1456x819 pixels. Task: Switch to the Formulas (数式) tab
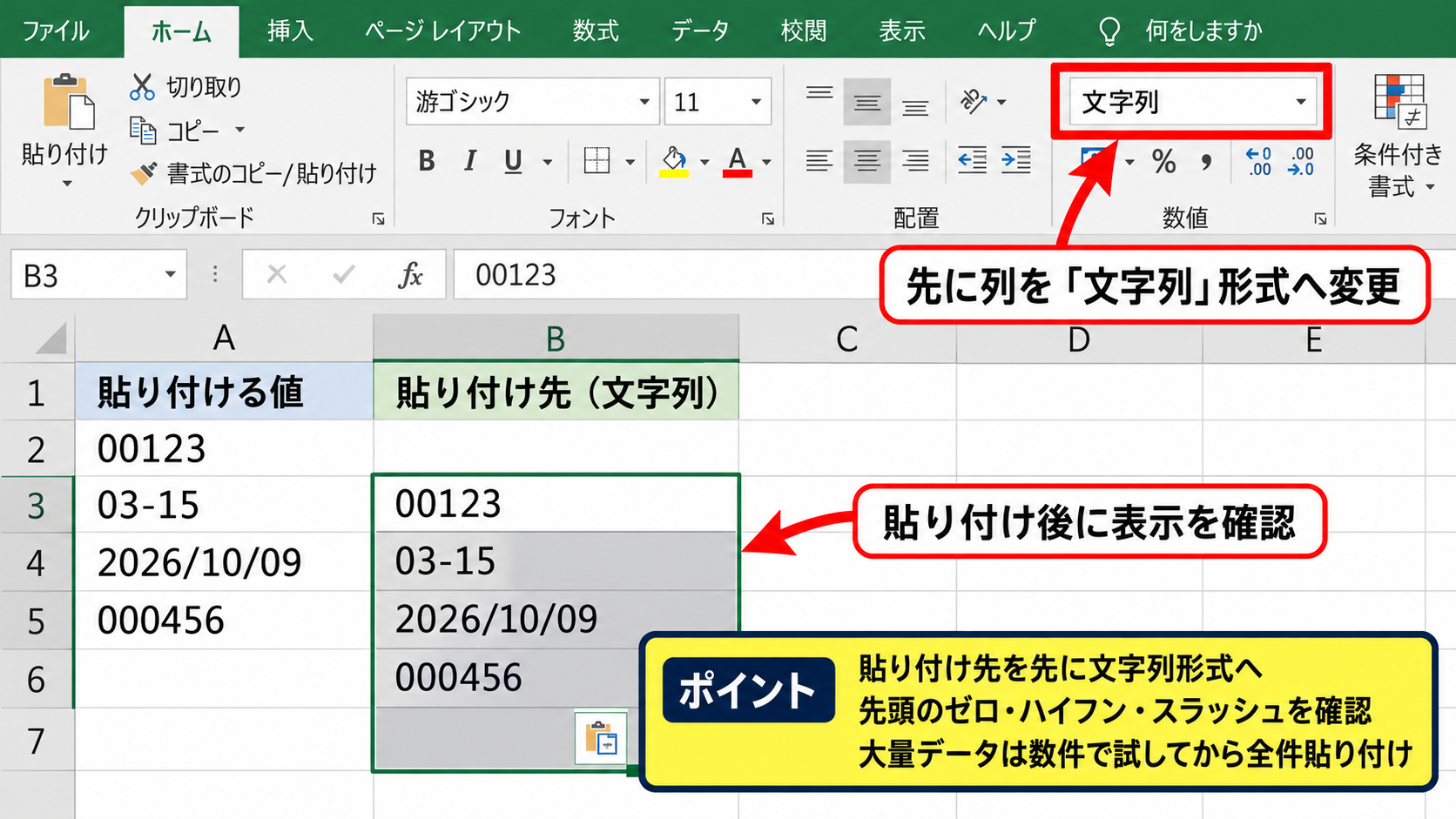tap(596, 31)
